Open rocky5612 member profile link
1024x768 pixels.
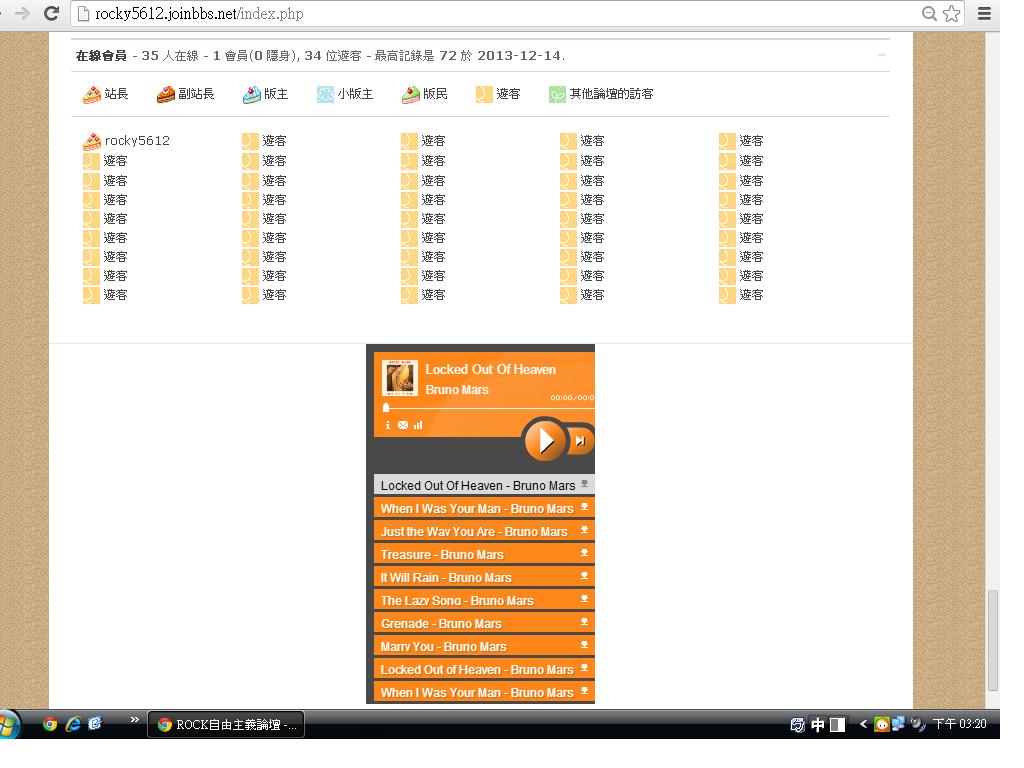click(x=137, y=141)
